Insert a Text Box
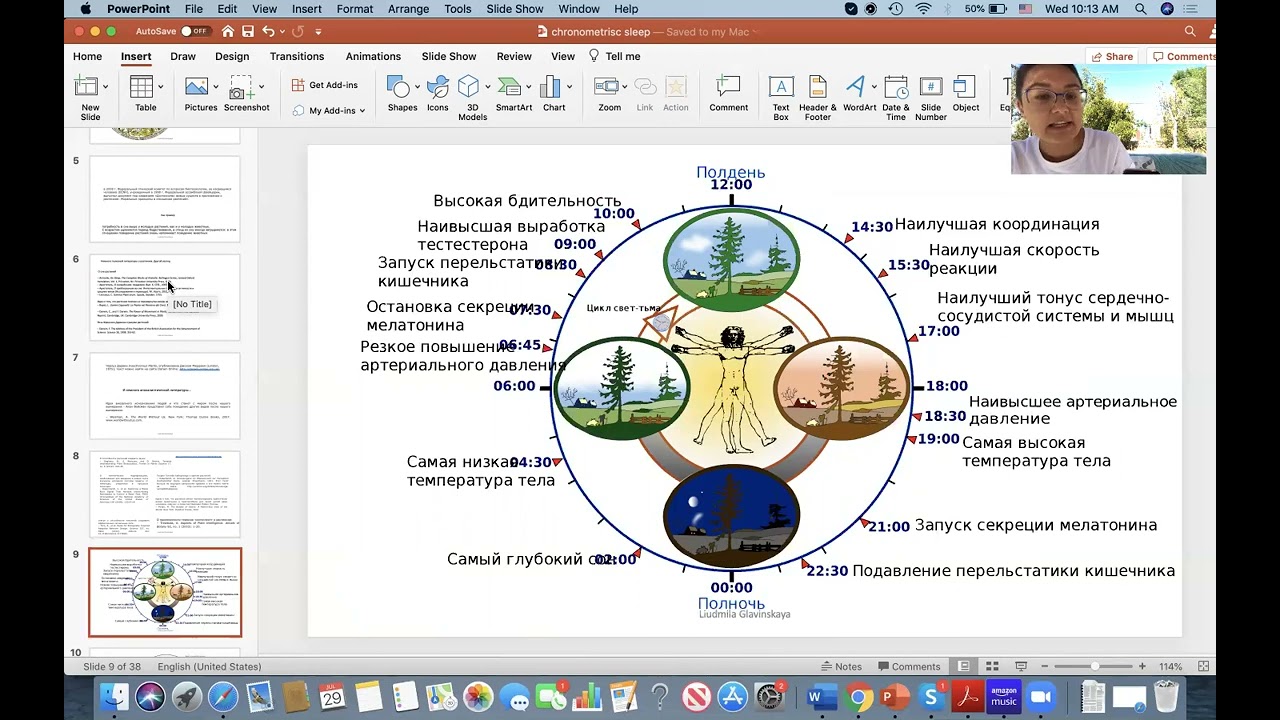The height and width of the screenshot is (720, 1280). click(x=781, y=98)
